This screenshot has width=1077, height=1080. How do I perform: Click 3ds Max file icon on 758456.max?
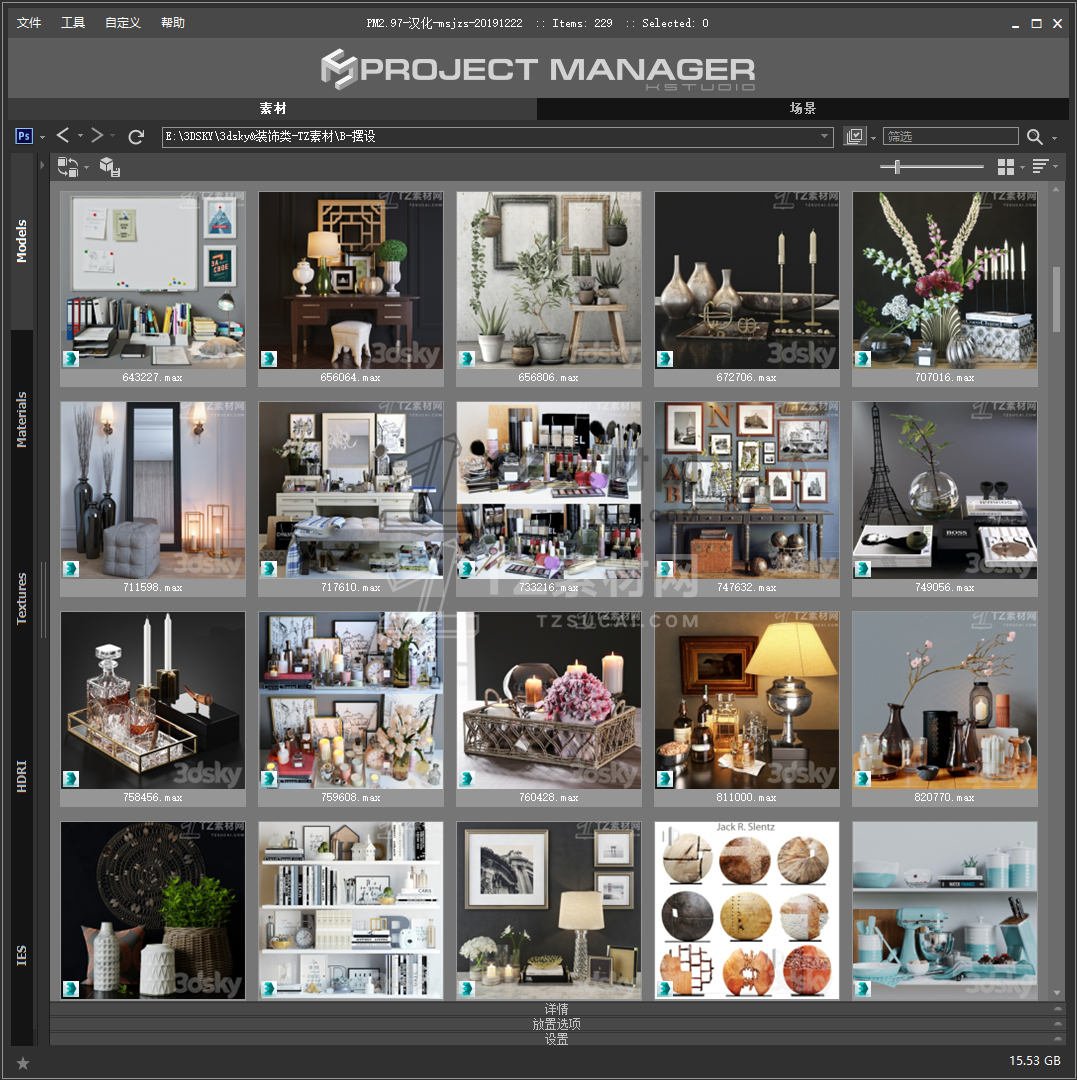(x=70, y=779)
